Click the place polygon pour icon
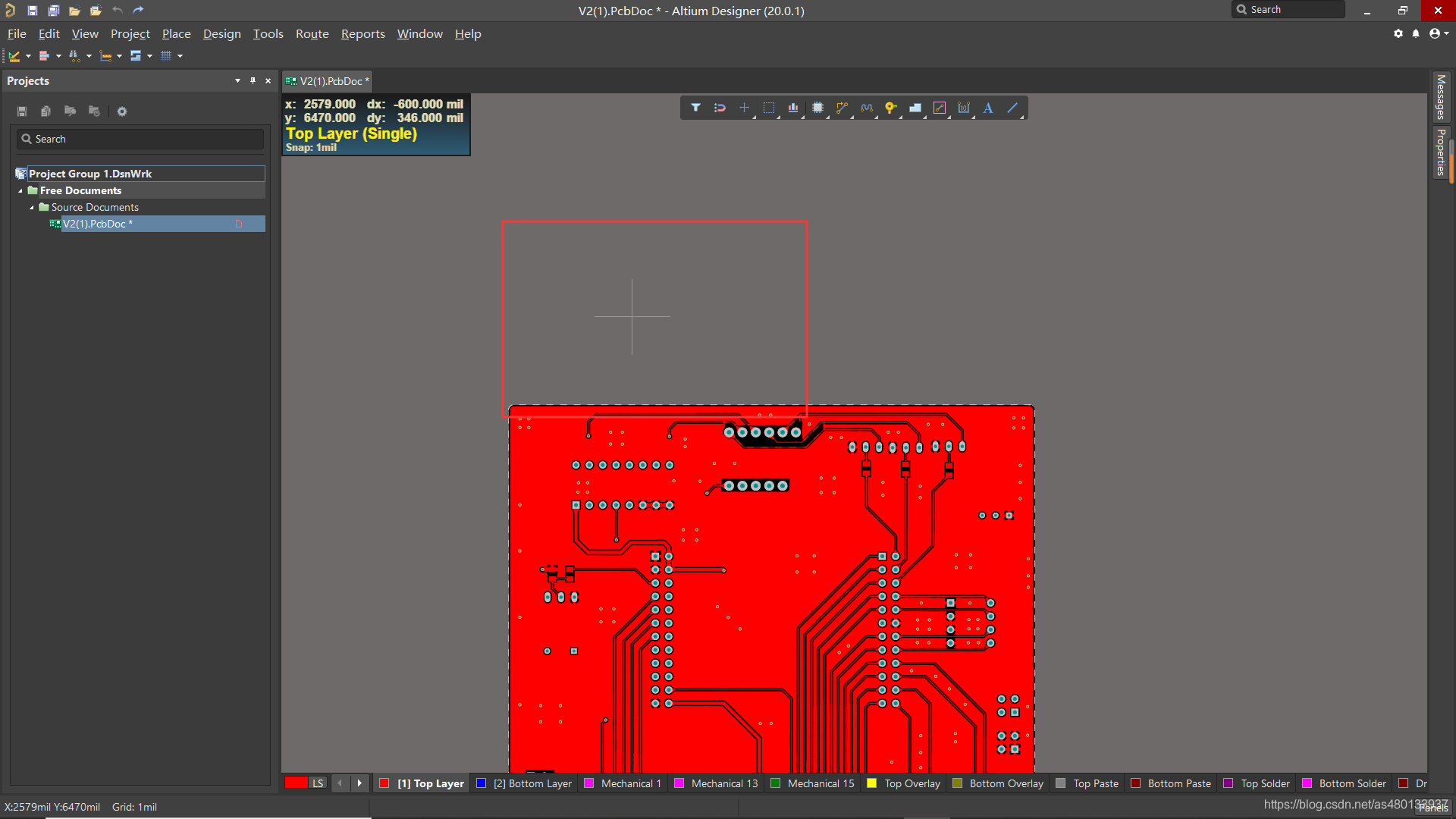The height and width of the screenshot is (819, 1456). pos(915,108)
